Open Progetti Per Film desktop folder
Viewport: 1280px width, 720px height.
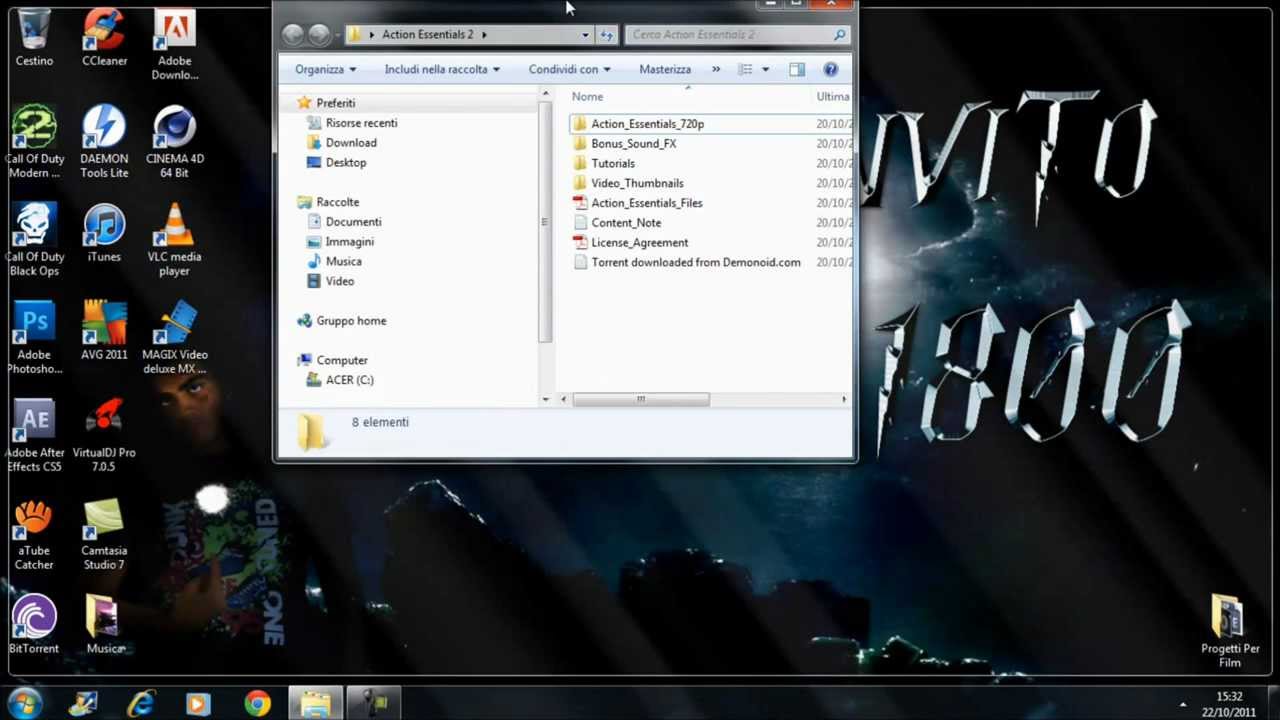1230,632
